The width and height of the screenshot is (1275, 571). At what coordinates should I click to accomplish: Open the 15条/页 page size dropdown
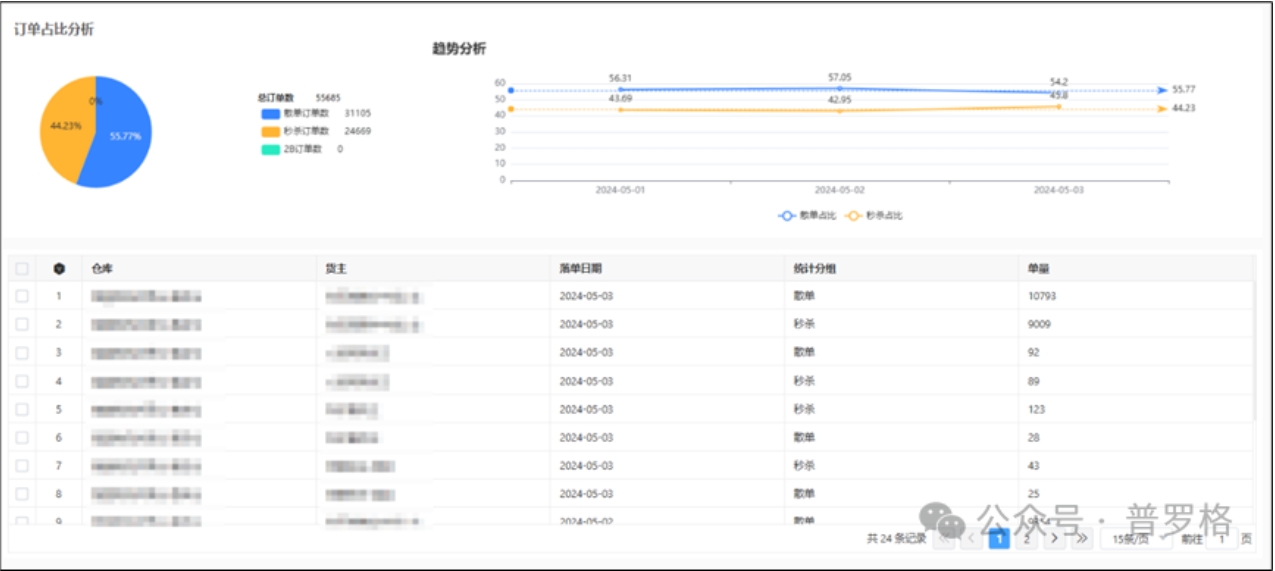[1135, 539]
